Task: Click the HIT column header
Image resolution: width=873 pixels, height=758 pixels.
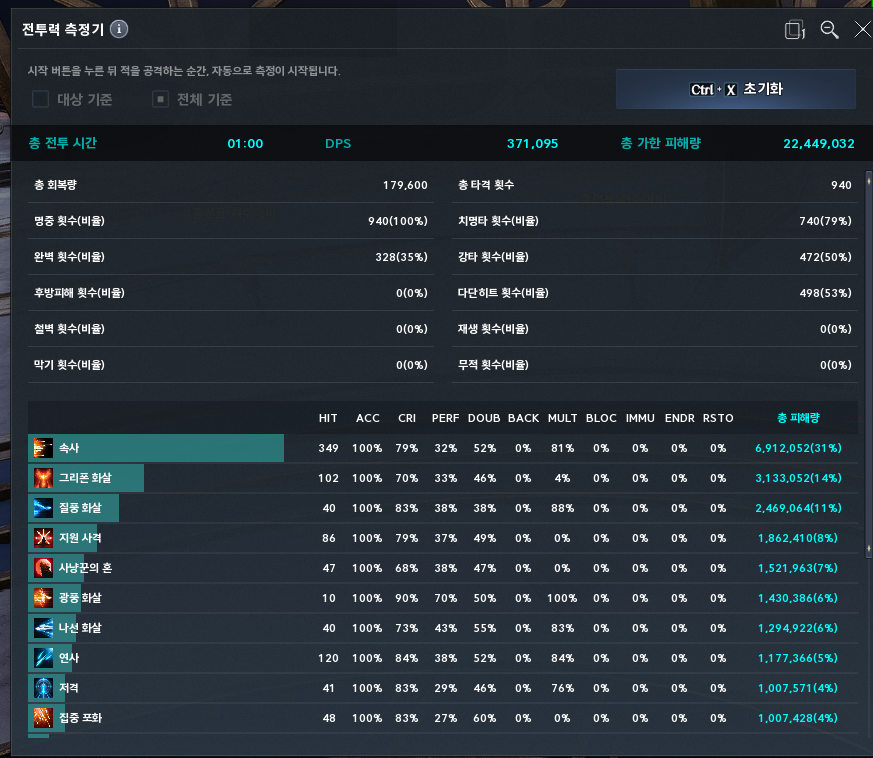Action: click(x=328, y=417)
